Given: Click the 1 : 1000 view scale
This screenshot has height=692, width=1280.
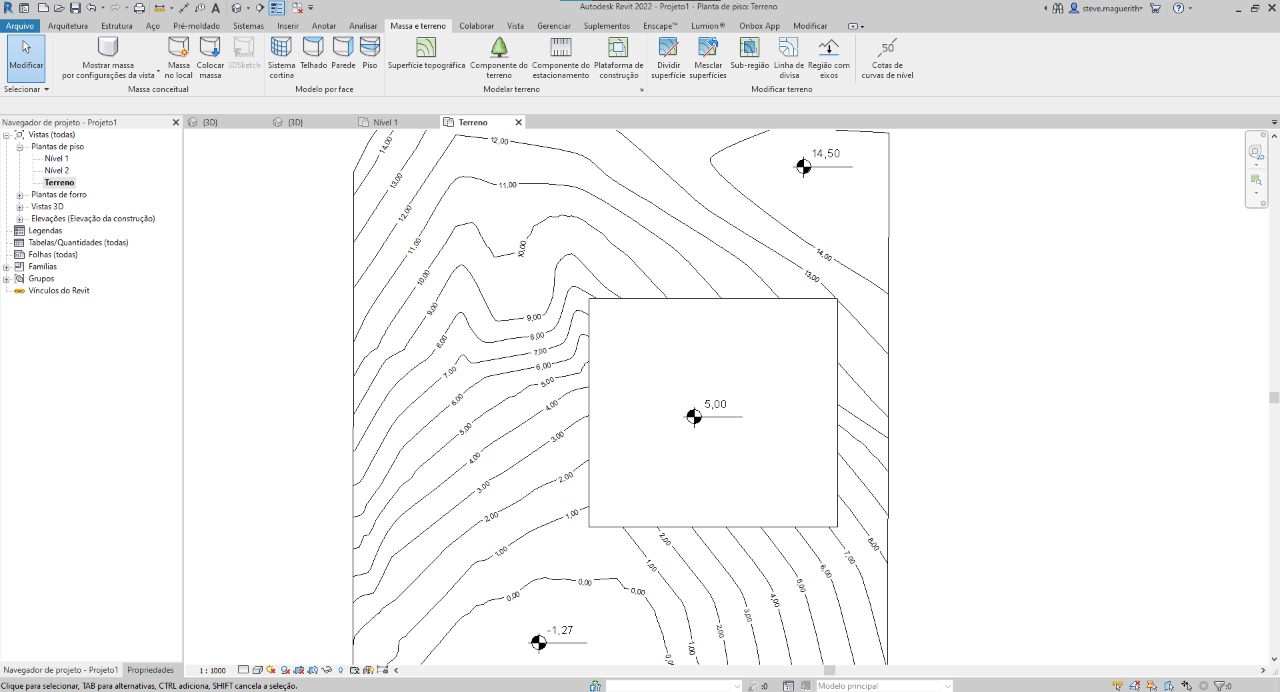Looking at the screenshot, I should 212,671.
